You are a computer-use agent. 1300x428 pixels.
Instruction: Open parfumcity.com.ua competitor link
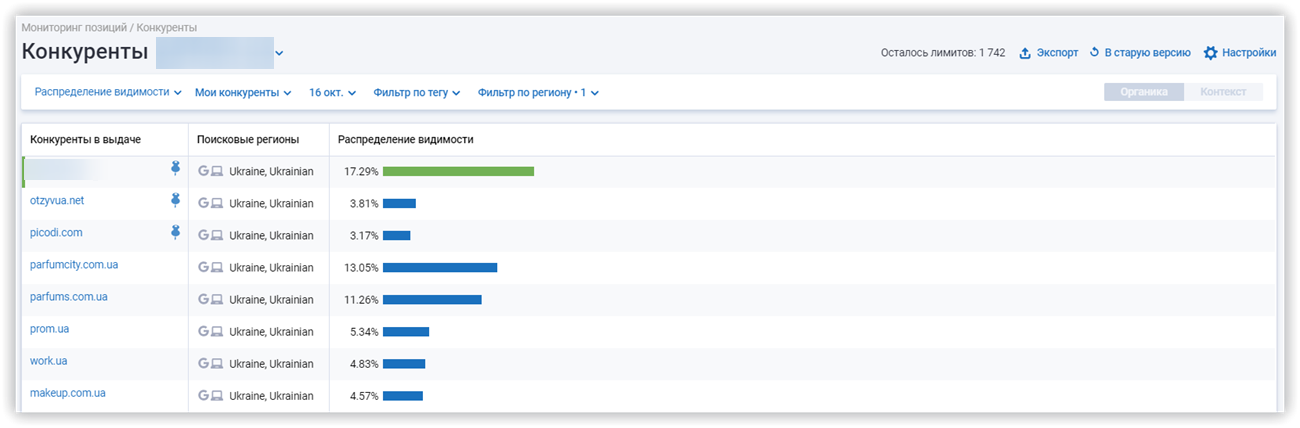click(x=74, y=264)
